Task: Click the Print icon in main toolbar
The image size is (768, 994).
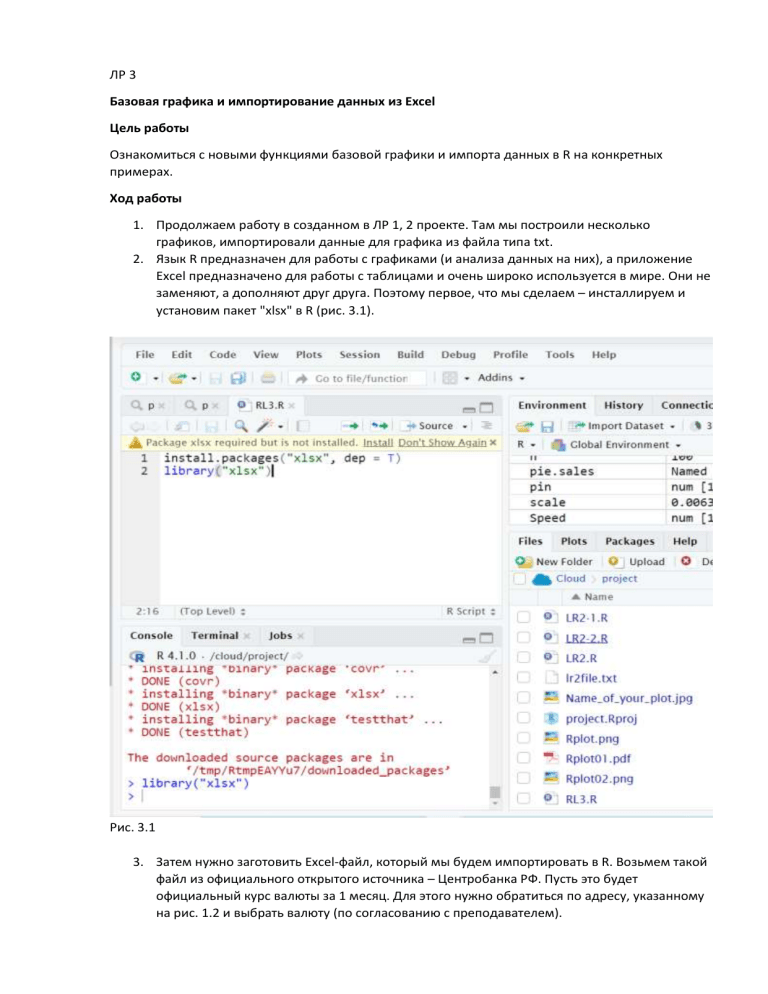Action: (268, 378)
